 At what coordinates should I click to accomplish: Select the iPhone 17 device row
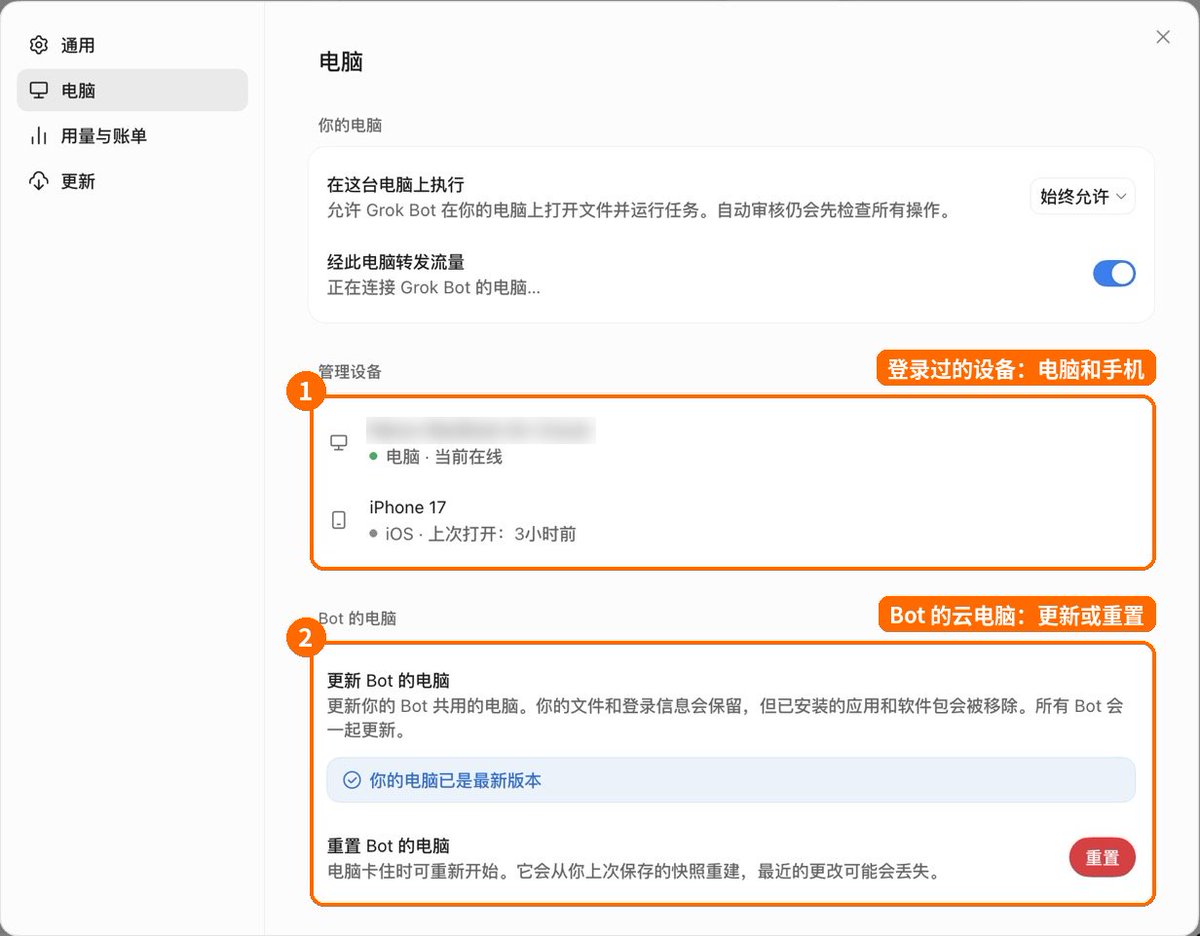(x=732, y=520)
